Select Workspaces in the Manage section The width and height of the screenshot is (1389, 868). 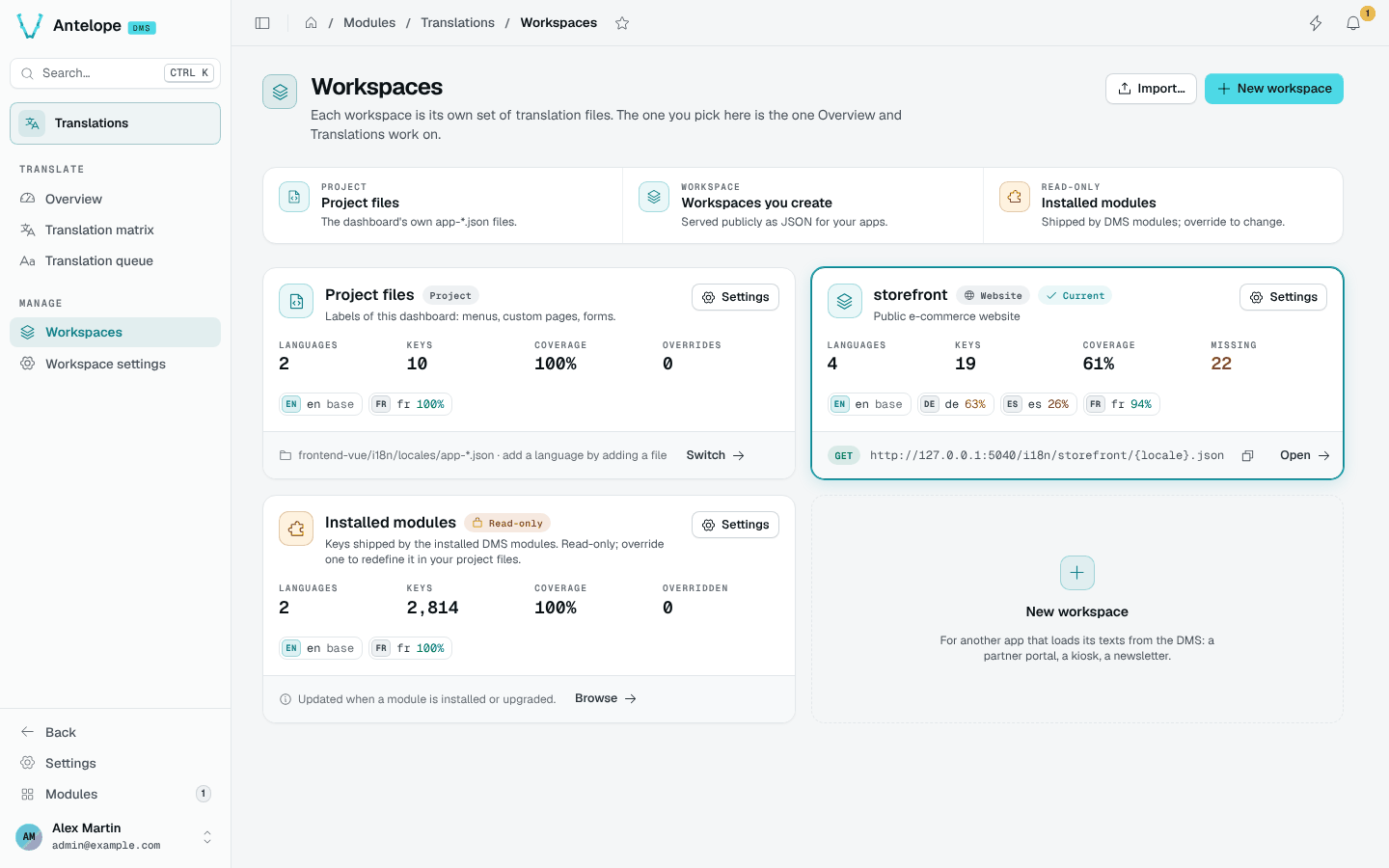point(115,332)
